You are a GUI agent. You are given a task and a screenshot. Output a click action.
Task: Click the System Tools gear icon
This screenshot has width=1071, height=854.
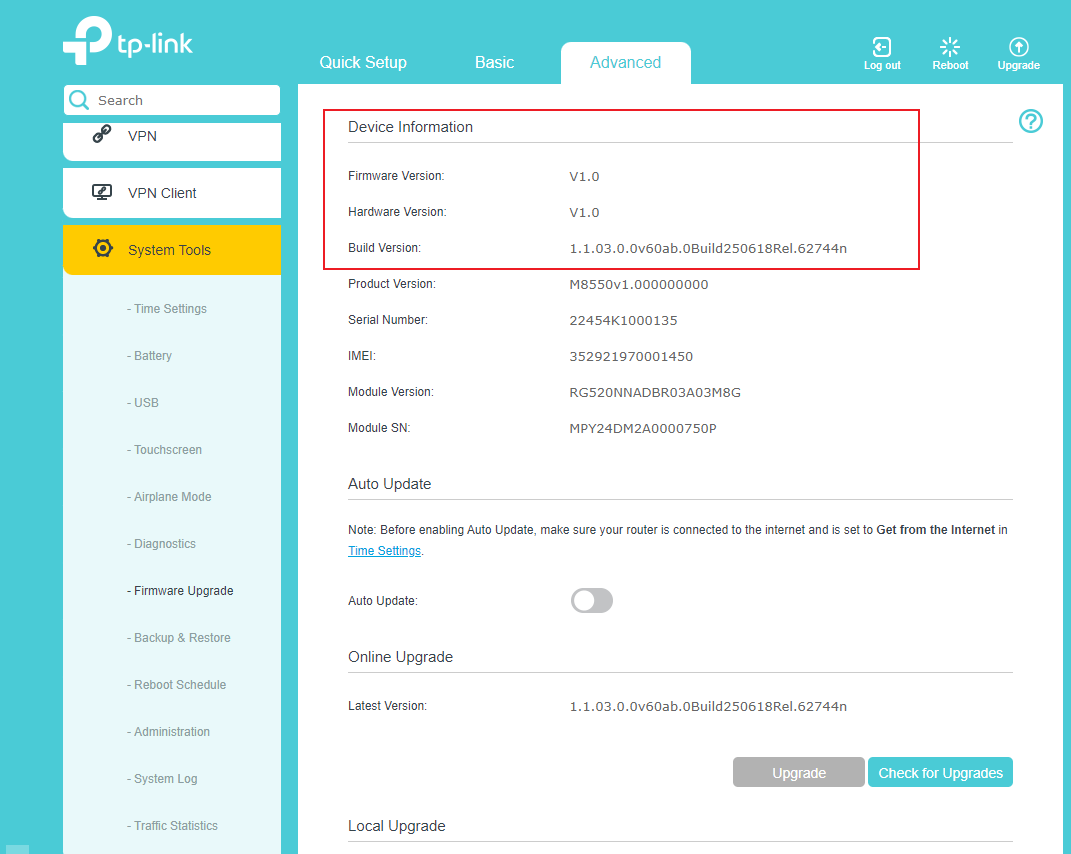(103, 249)
